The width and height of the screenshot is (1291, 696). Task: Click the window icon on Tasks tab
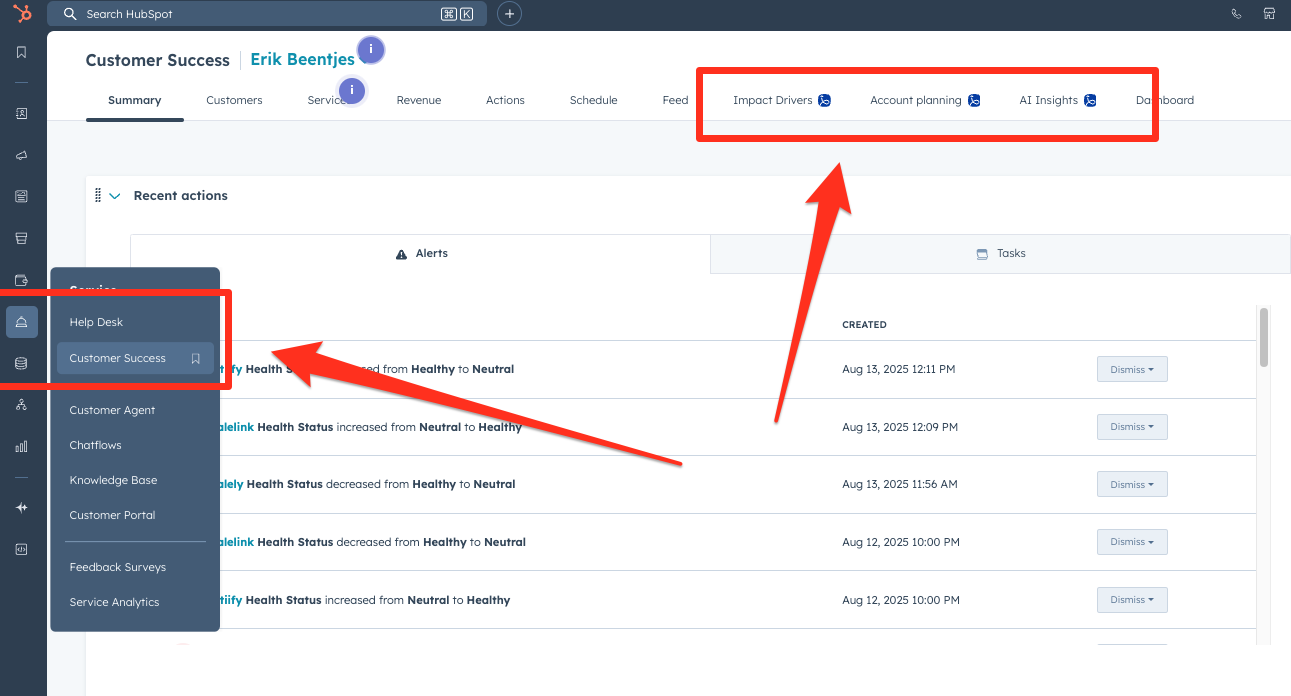982,254
